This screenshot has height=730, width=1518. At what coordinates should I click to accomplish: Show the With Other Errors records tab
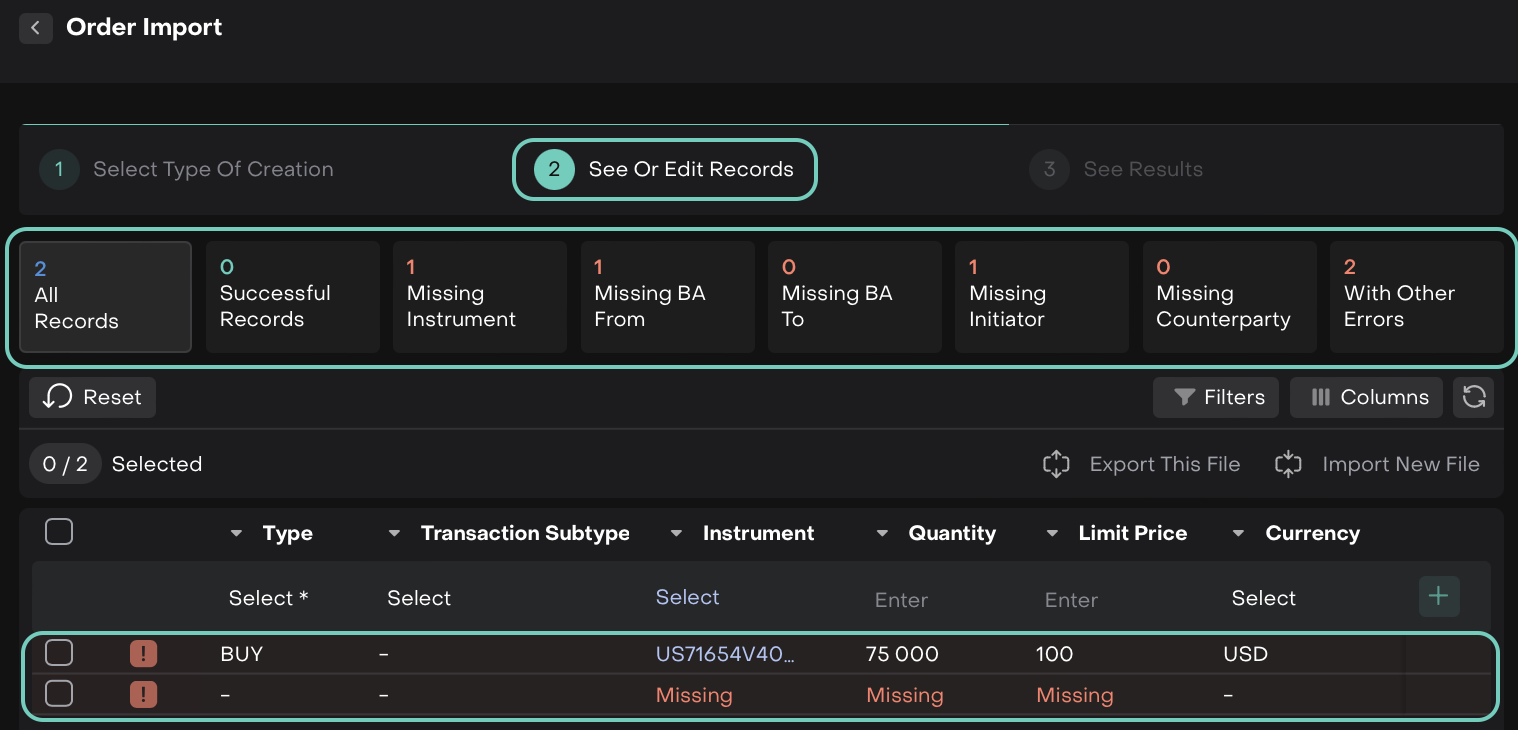coord(1415,297)
